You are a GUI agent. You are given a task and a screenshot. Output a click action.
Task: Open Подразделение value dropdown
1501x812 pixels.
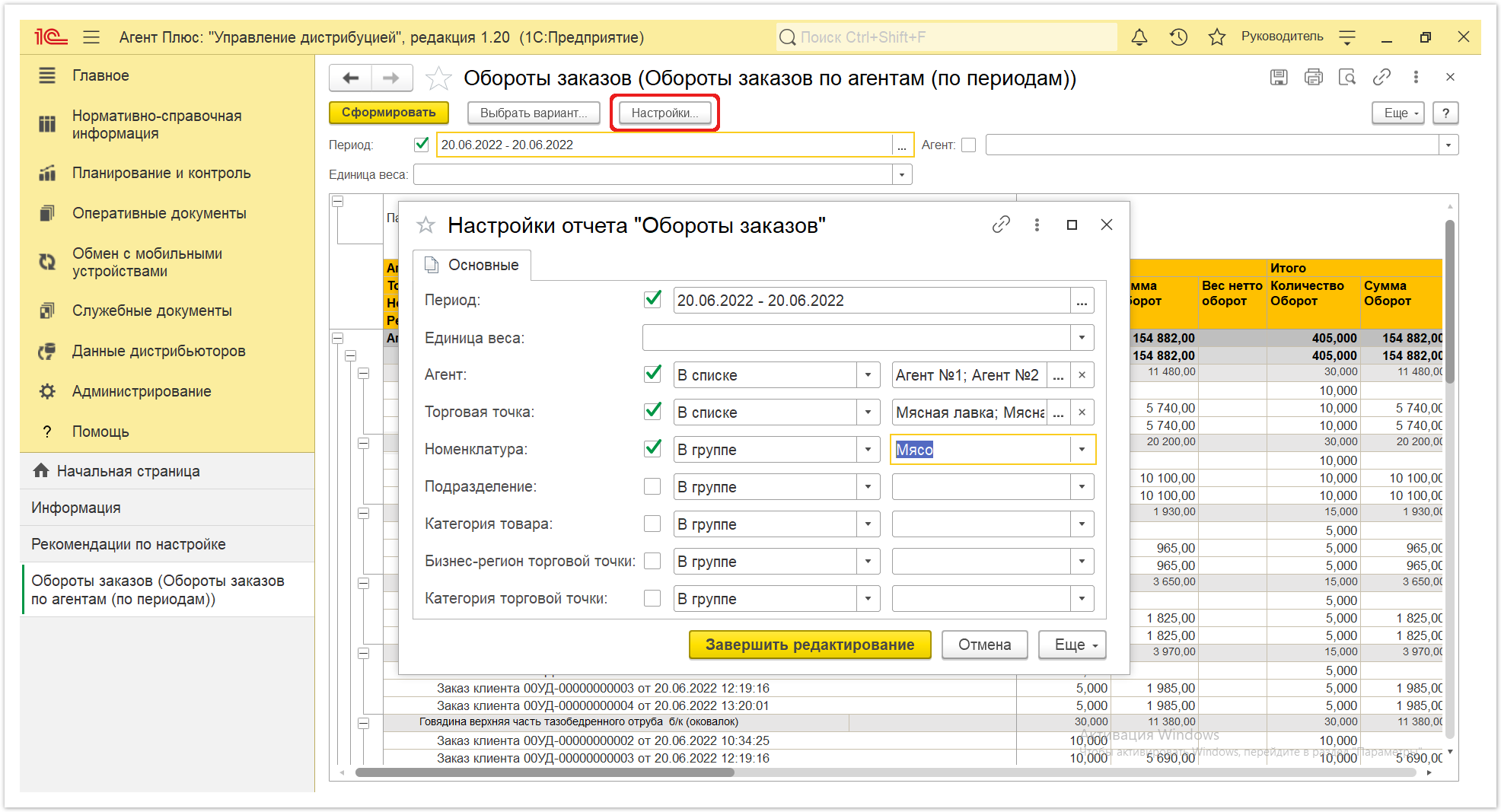[1082, 487]
